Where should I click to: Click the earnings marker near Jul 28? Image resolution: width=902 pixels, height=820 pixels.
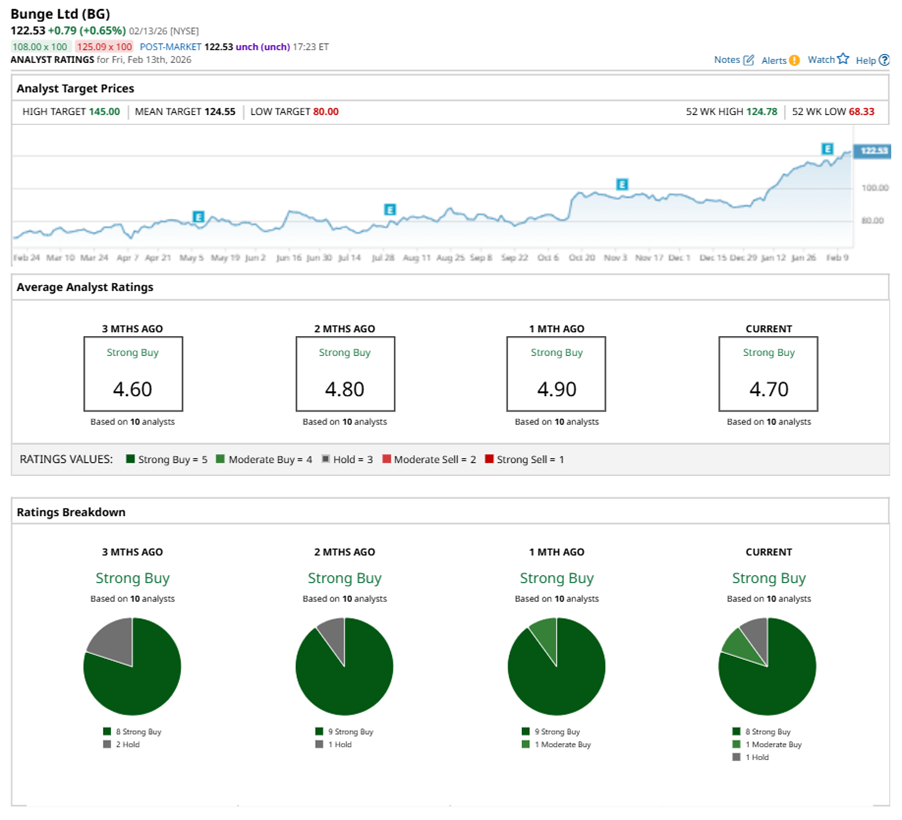point(390,209)
